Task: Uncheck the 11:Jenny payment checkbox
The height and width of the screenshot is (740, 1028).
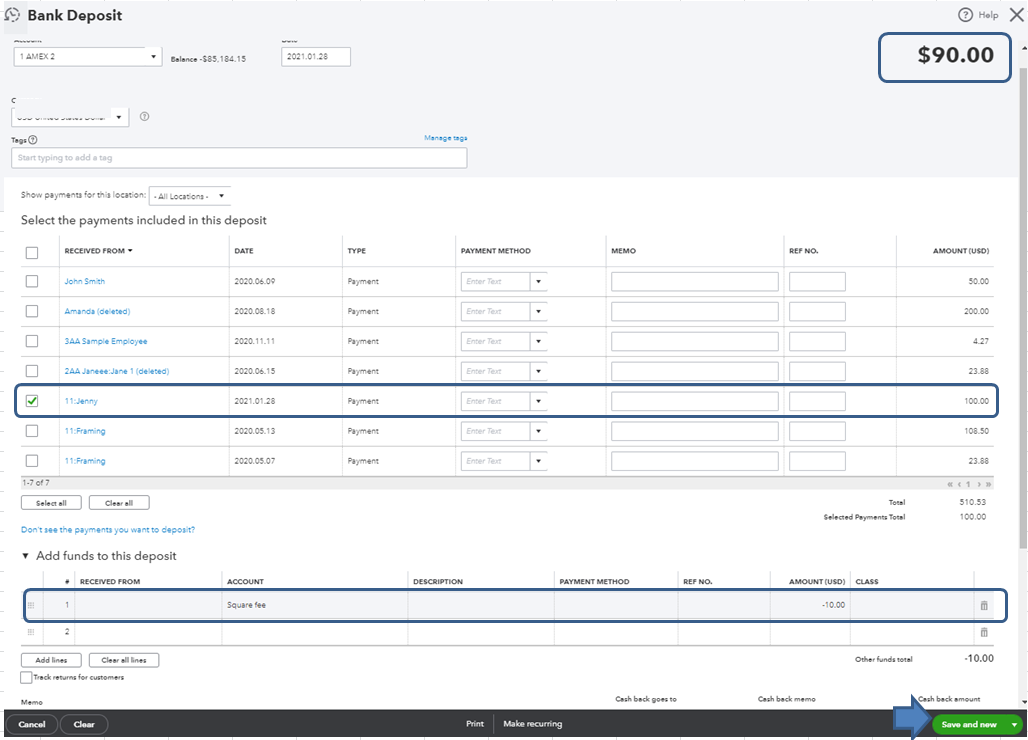Action: [x=31, y=400]
